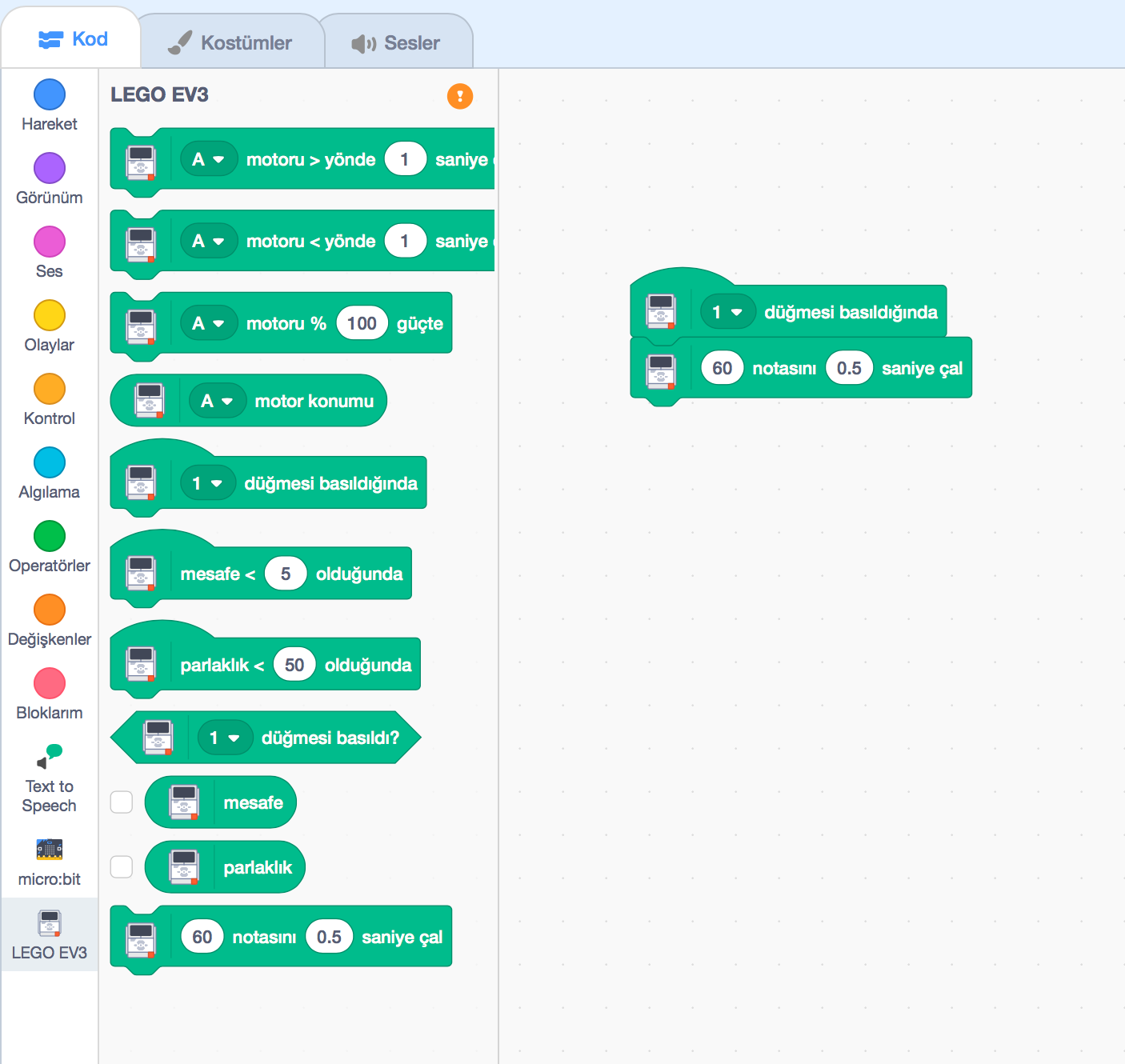Click the 0.5 seconds field in palette block
1125x1064 pixels.
(329, 937)
